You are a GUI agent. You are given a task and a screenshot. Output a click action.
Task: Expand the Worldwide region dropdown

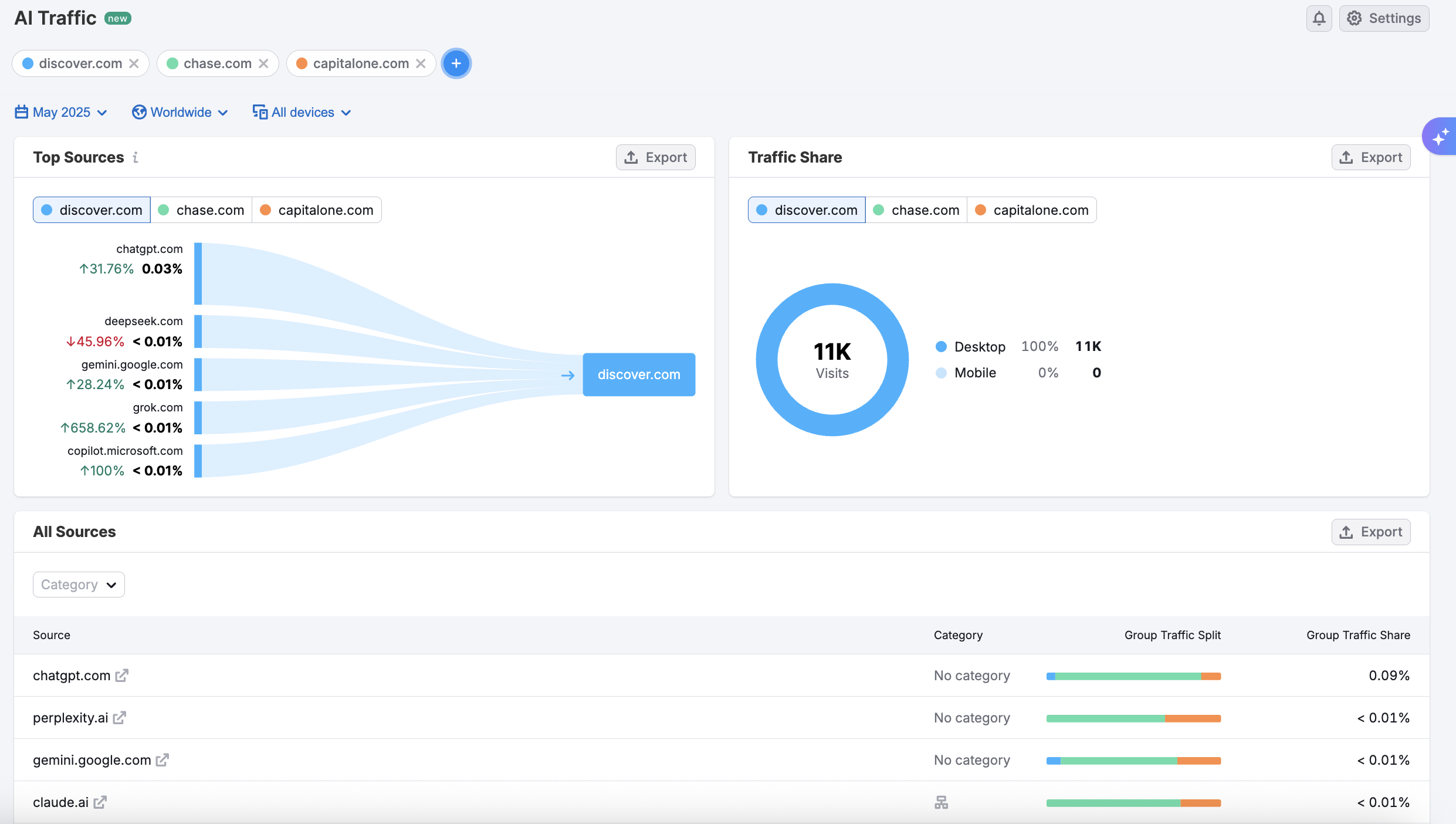click(180, 112)
